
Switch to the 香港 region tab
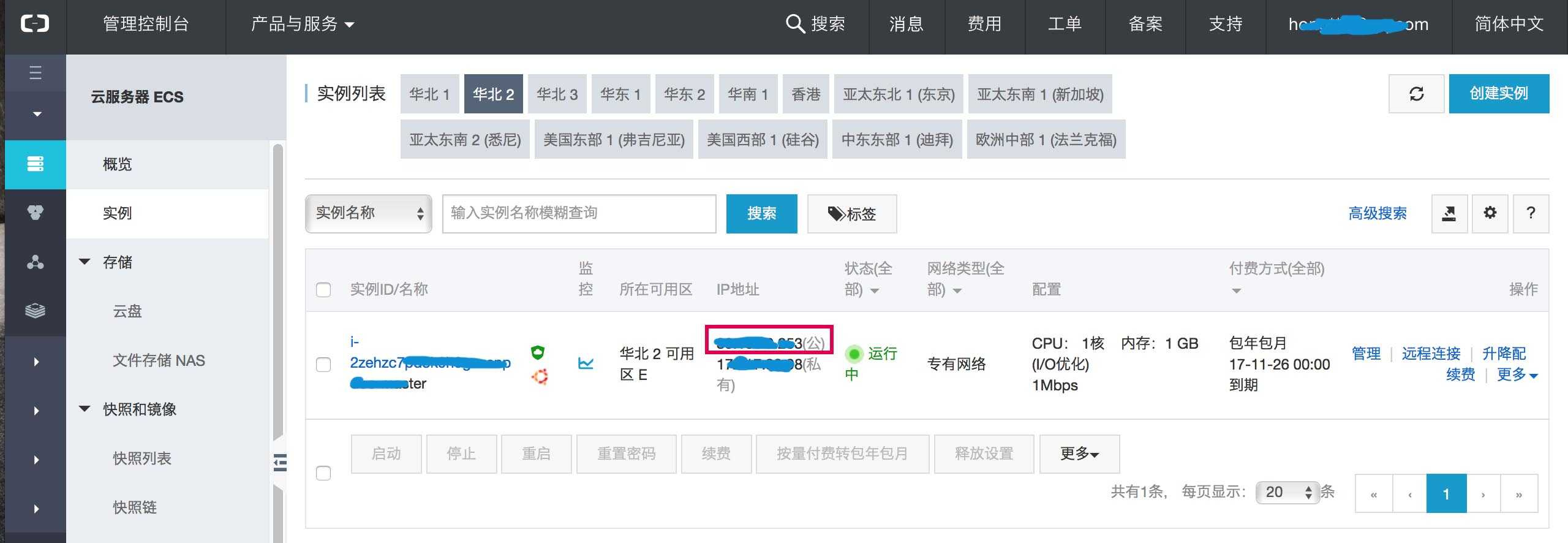(x=805, y=94)
